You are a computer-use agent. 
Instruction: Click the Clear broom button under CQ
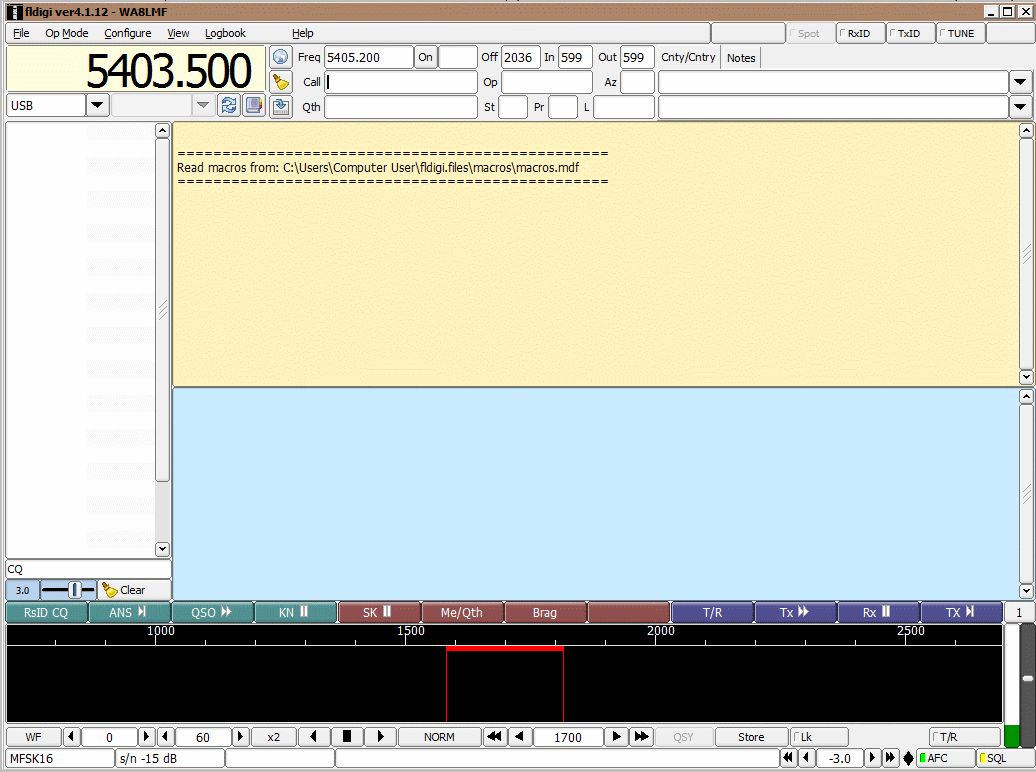(134, 590)
